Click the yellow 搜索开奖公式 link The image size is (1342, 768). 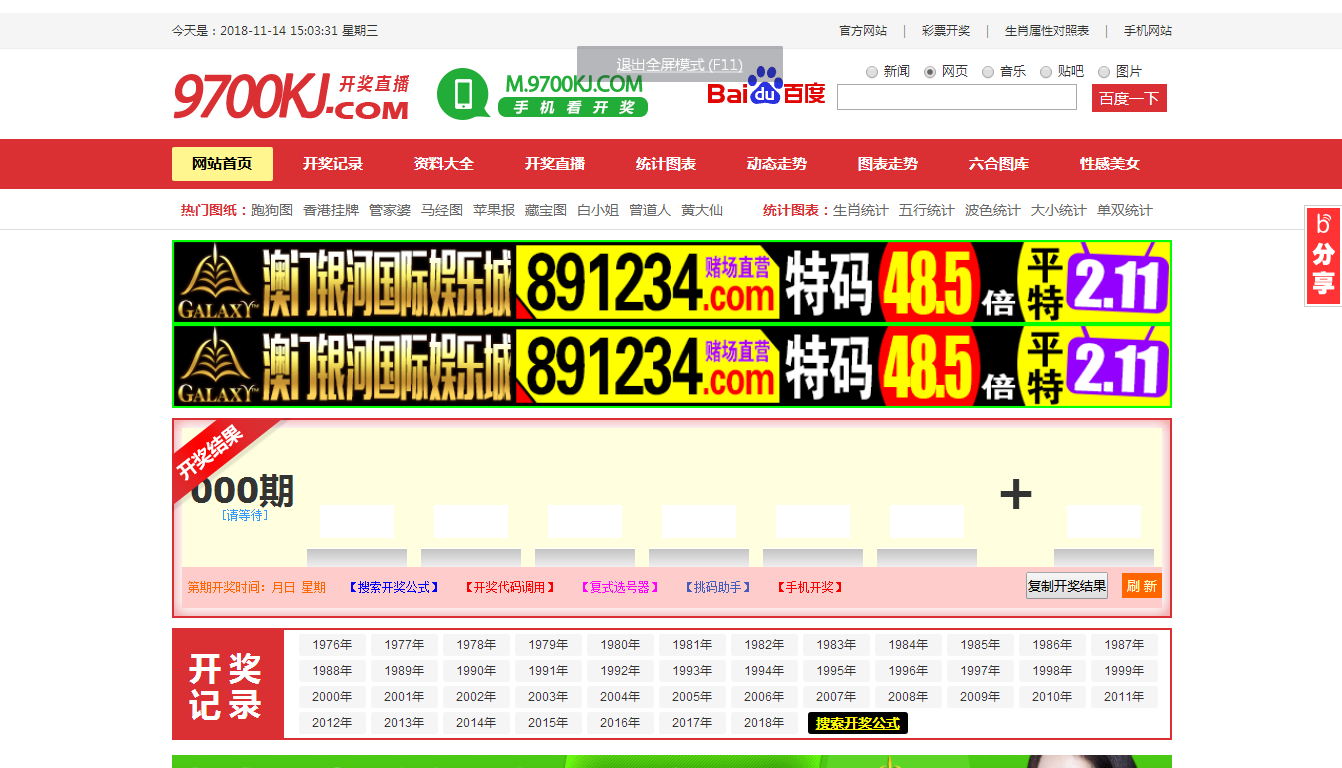[x=857, y=723]
